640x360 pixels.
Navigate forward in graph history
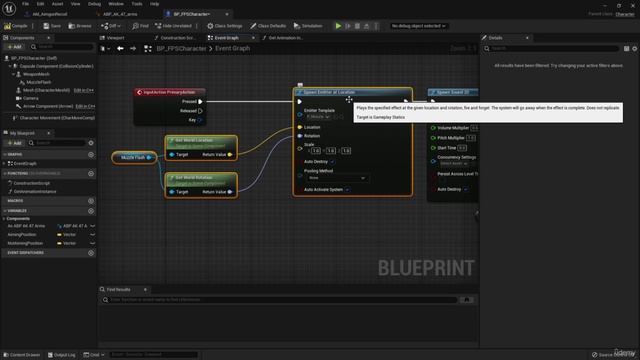pyautogui.click(x=133, y=49)
